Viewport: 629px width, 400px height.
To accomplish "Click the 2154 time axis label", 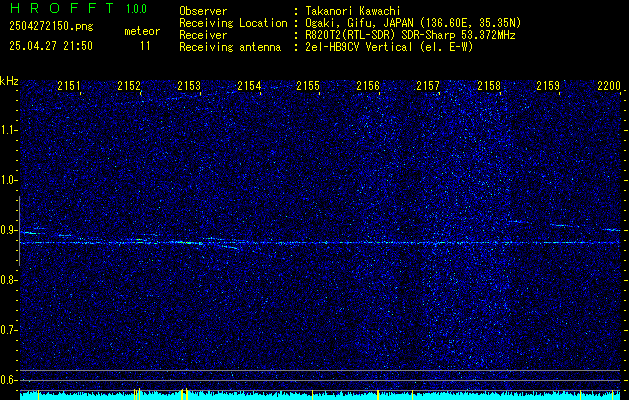I will point(249,85).
